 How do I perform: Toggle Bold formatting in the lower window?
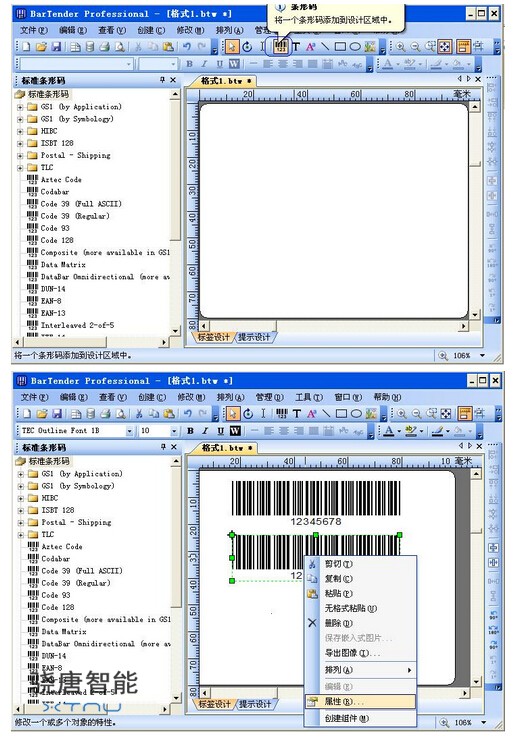190,430
